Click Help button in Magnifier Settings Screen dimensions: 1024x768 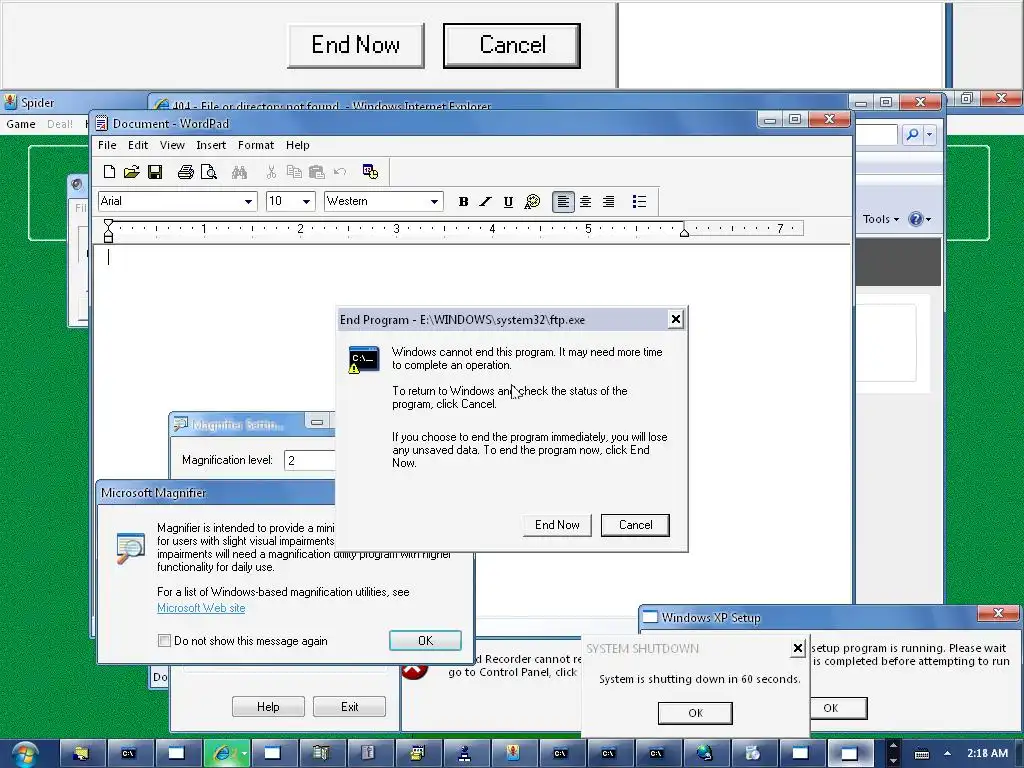pos(268,707)
